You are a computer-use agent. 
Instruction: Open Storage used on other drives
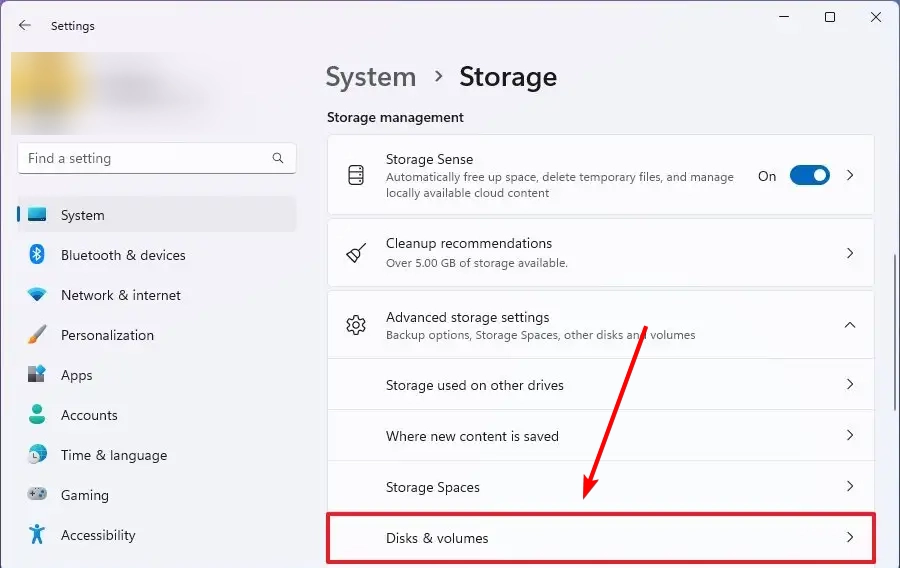click(x=601, y=384)
